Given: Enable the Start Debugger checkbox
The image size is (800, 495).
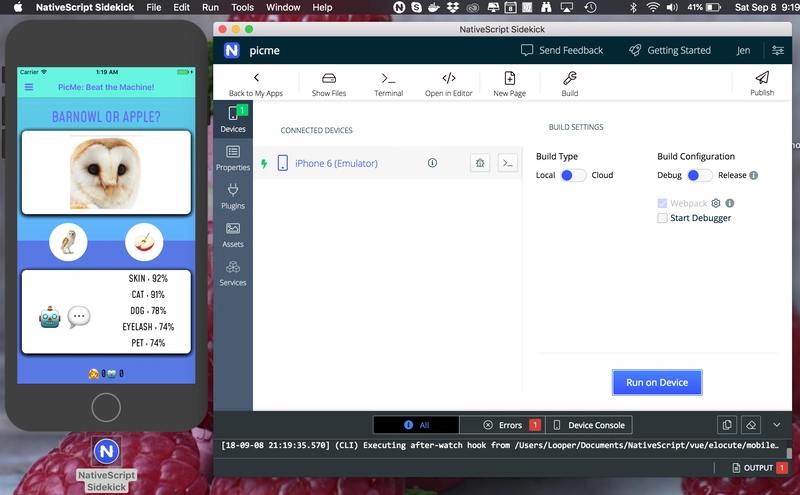Looking at the screenshot, I should [x=663, y=218].
